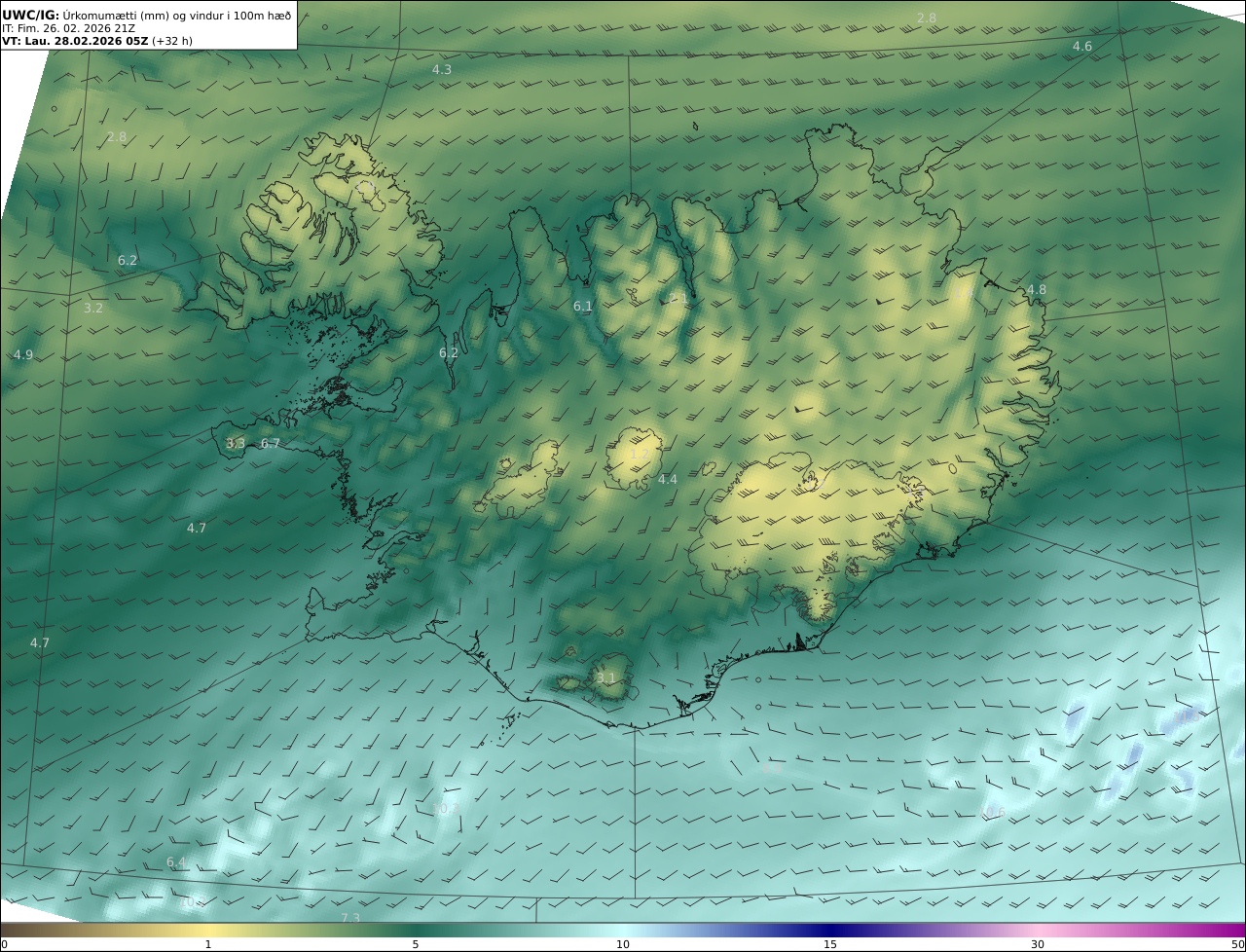Click the UWC/IG map title text
Screen dimensions: 1246x952
[147, 15]
